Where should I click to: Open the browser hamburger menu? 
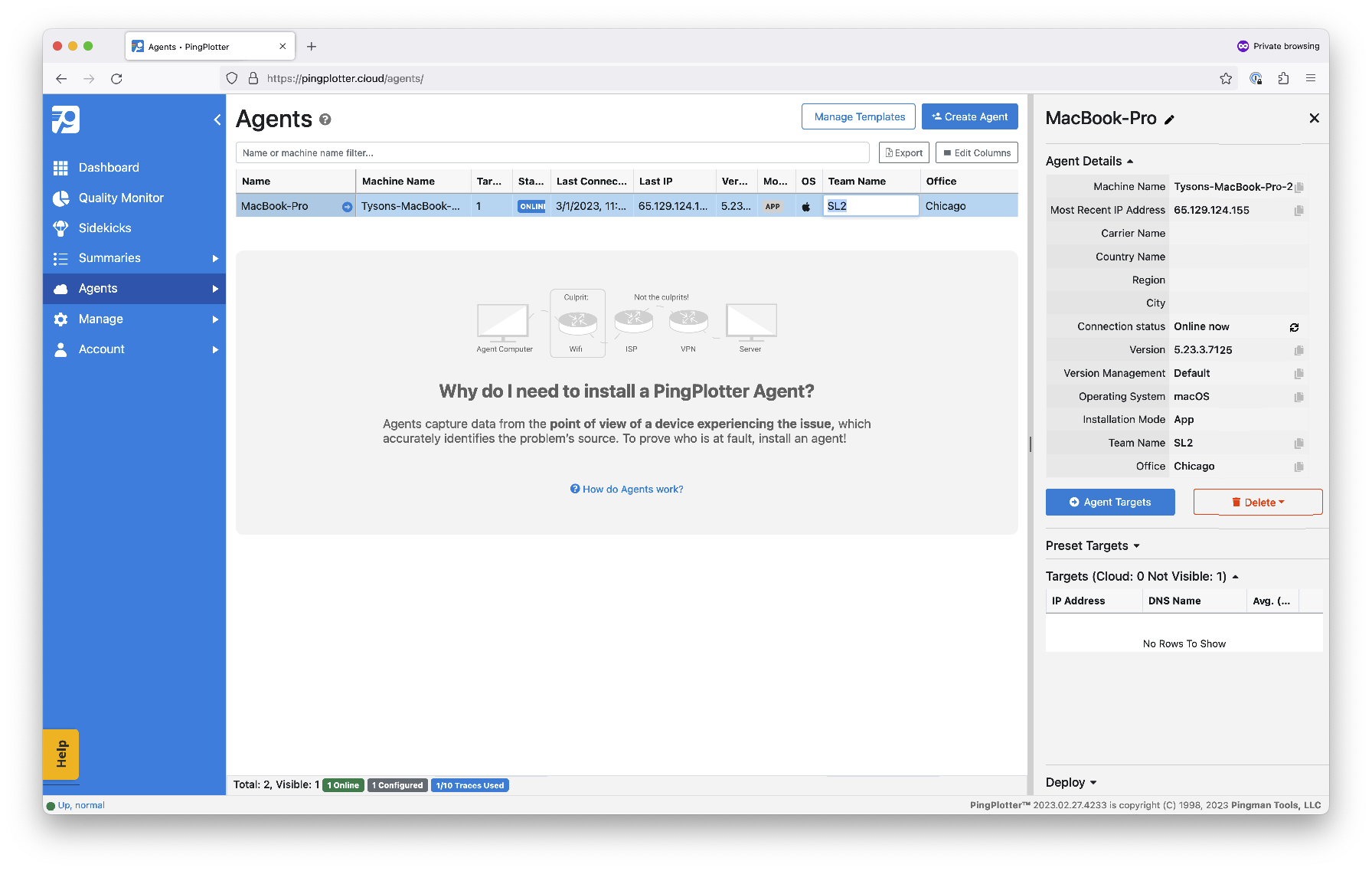tap(1311, 78)
